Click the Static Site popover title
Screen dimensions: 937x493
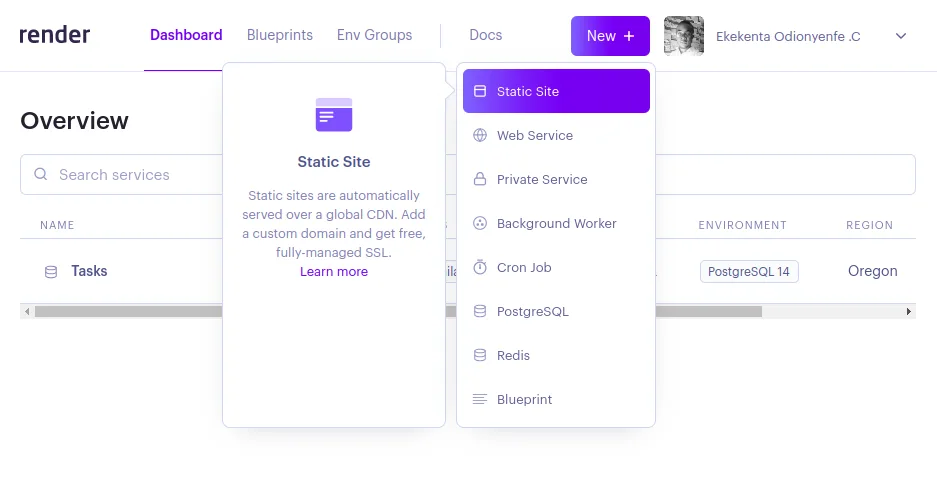[333, 161]
